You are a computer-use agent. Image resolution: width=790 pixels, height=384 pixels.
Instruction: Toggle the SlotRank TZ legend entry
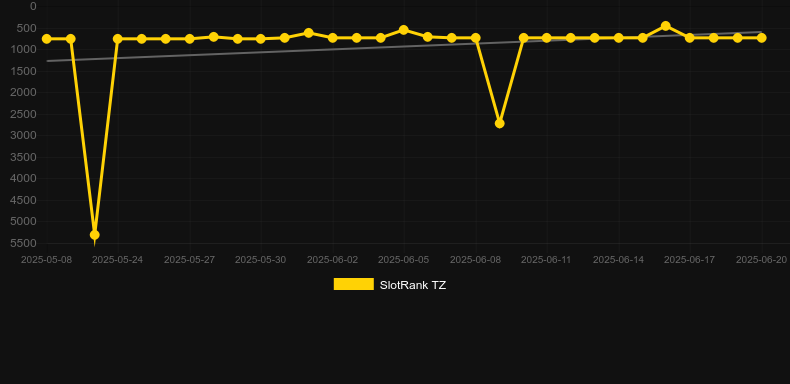coord(389,285)
